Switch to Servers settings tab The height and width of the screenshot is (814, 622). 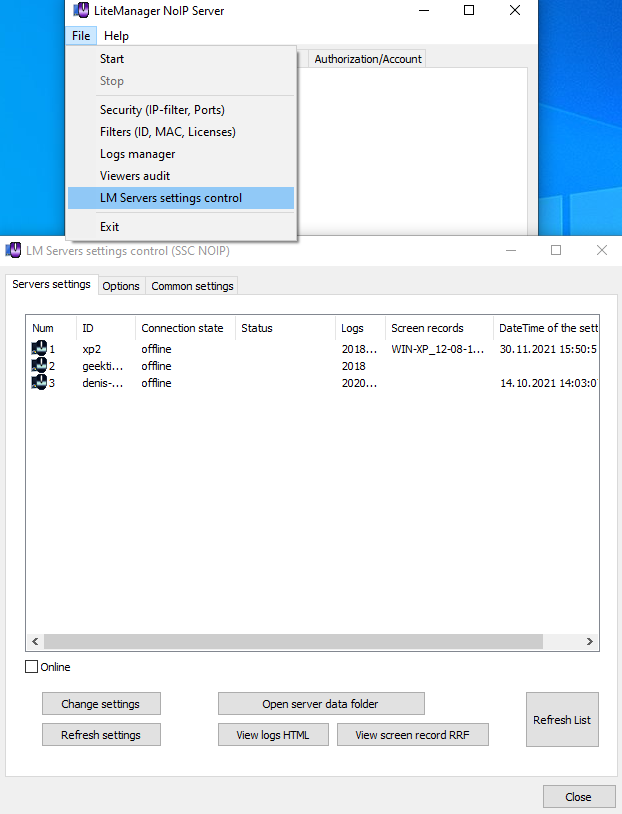pos(51,284)
